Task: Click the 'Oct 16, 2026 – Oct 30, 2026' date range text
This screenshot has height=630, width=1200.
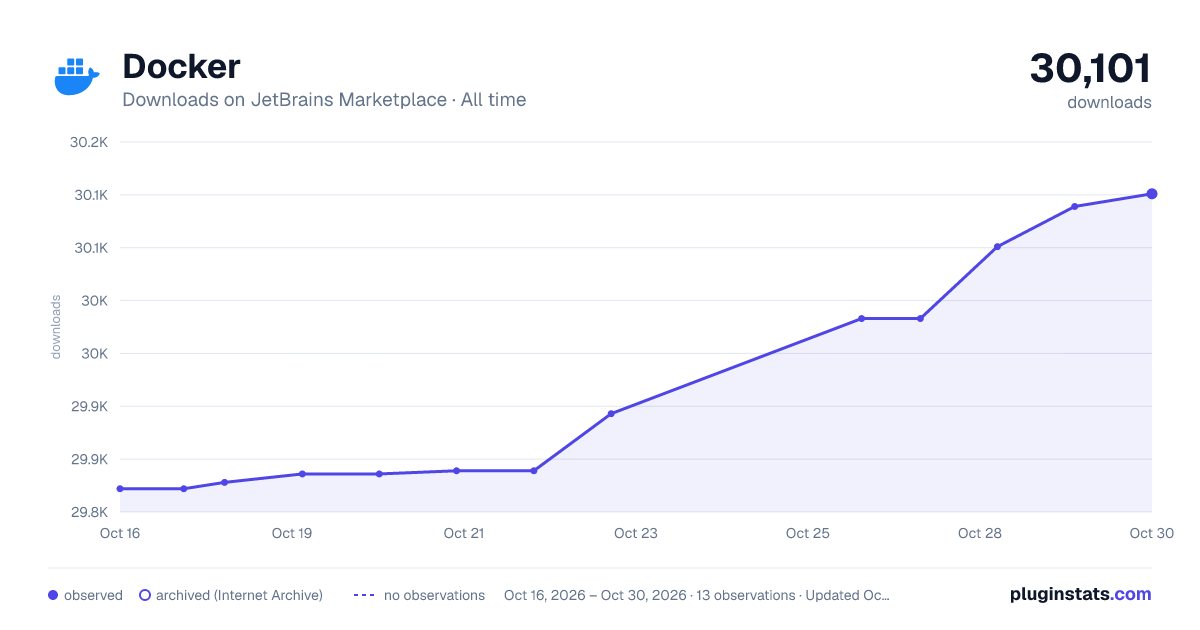Action: (595, 595)
